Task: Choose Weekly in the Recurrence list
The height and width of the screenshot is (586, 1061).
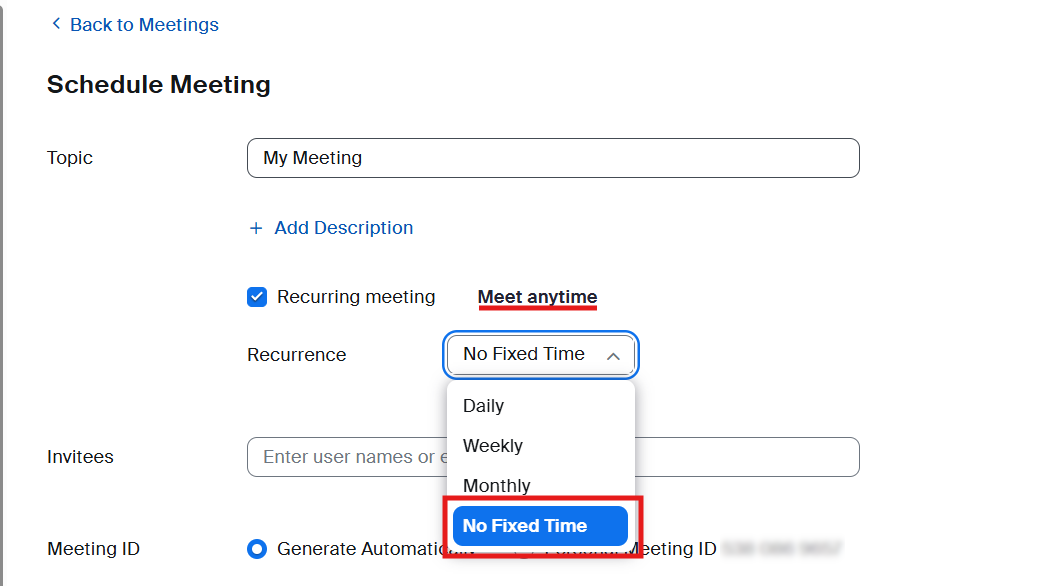Action: pos(493,446)
